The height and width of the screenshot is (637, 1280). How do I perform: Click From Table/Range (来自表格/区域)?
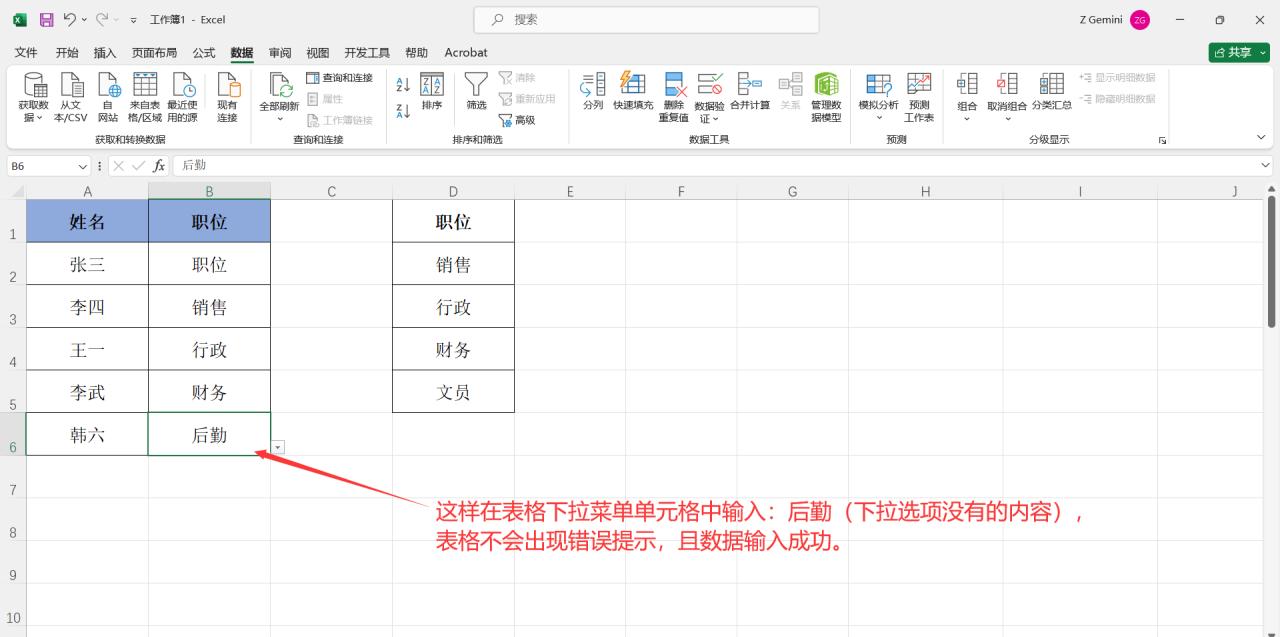[145, 98]
